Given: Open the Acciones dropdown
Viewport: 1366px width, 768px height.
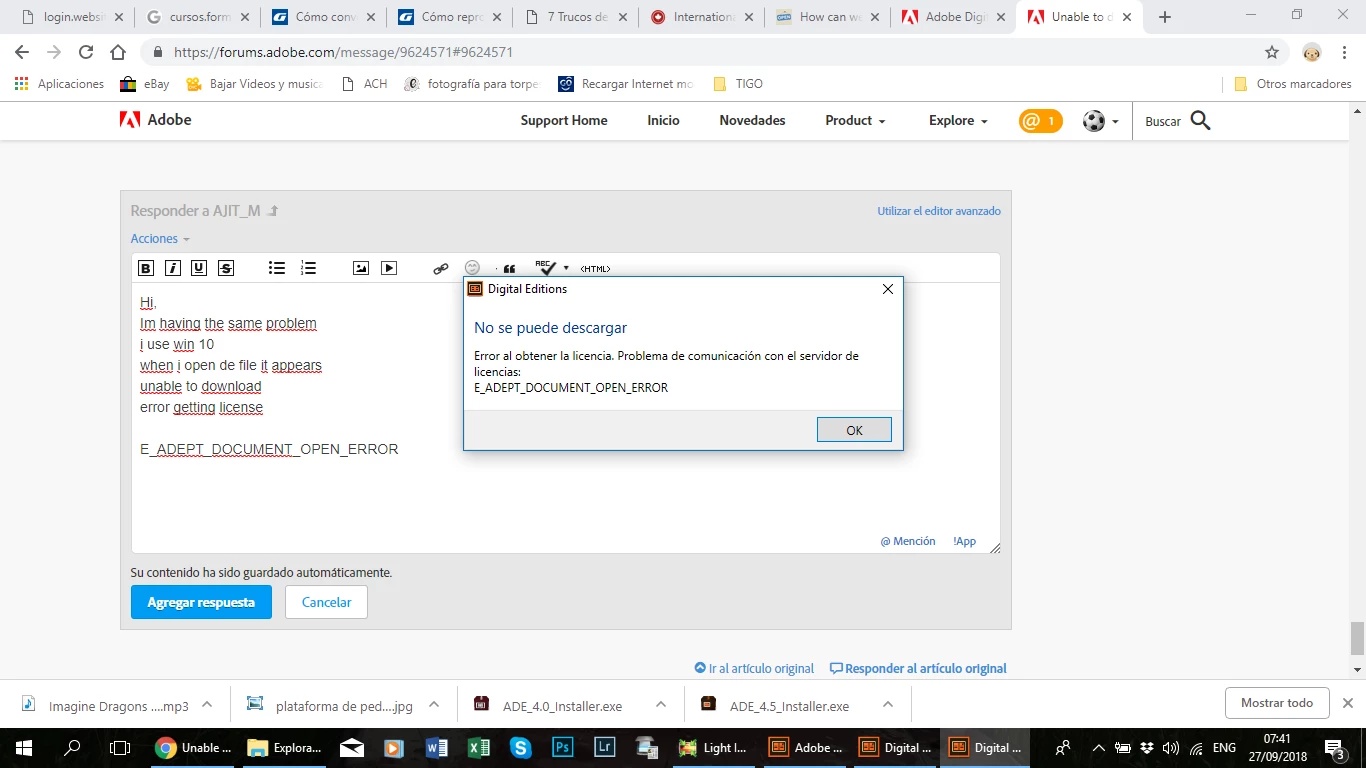Looking at the screenshot, I should coord(160,239).
